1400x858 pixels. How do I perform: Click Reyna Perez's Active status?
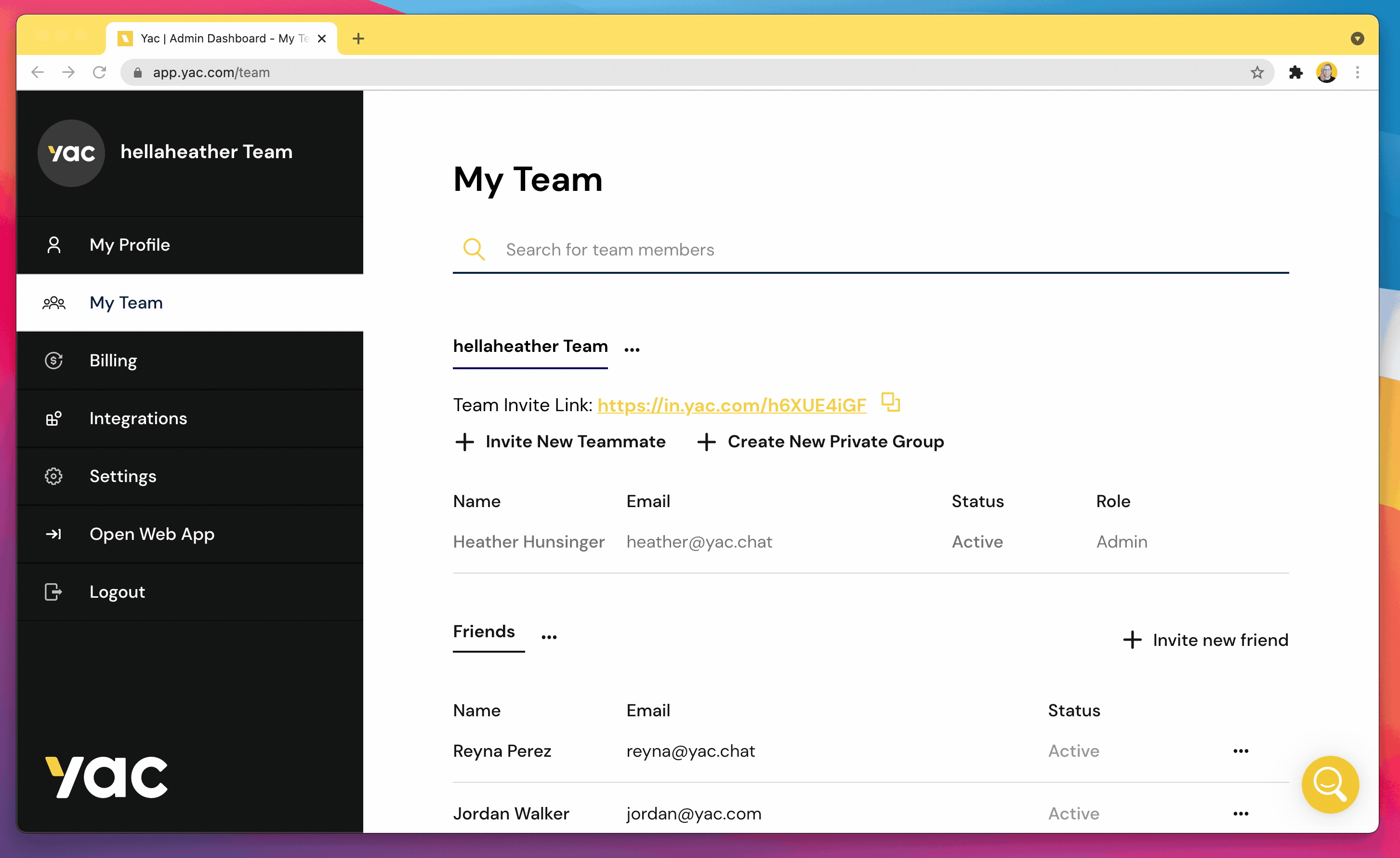(1073, 751)
